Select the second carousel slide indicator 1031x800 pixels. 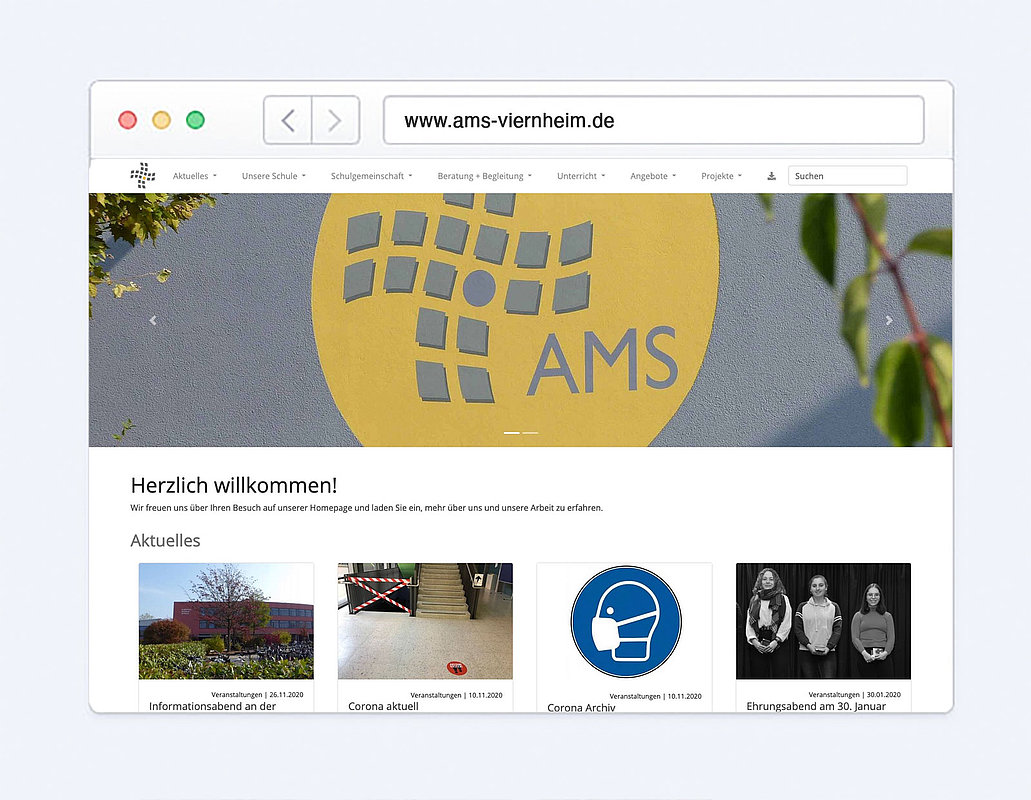pos(530,433)
